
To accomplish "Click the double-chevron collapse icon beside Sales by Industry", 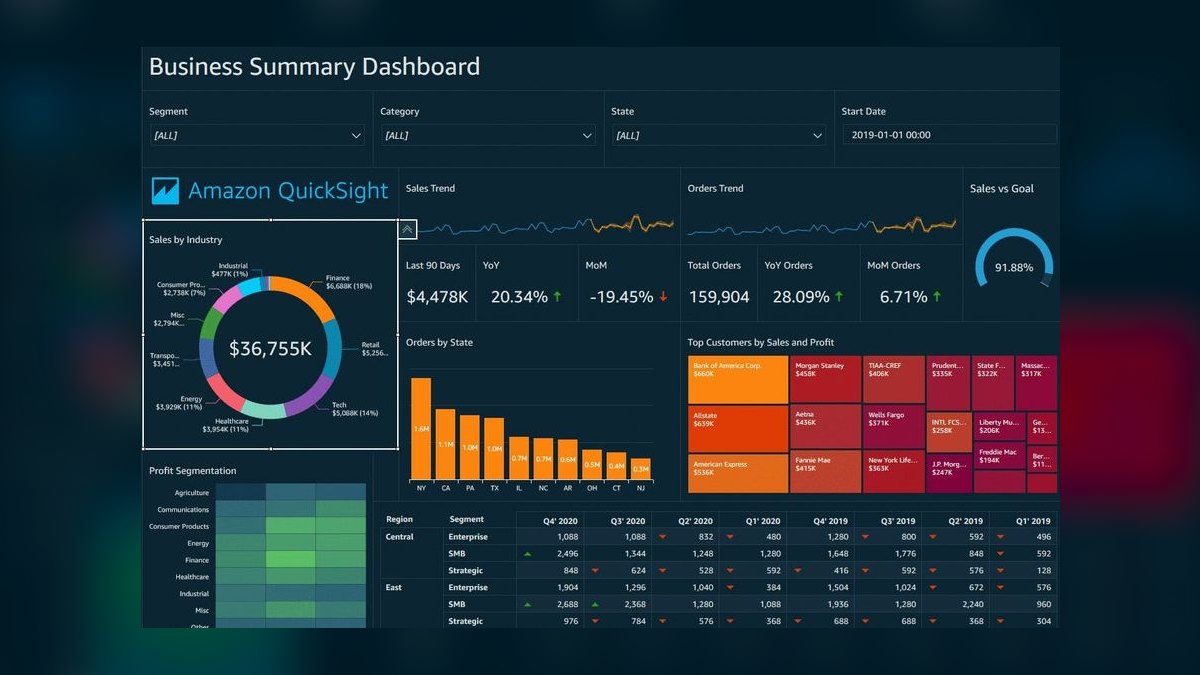I will point(407,229).
